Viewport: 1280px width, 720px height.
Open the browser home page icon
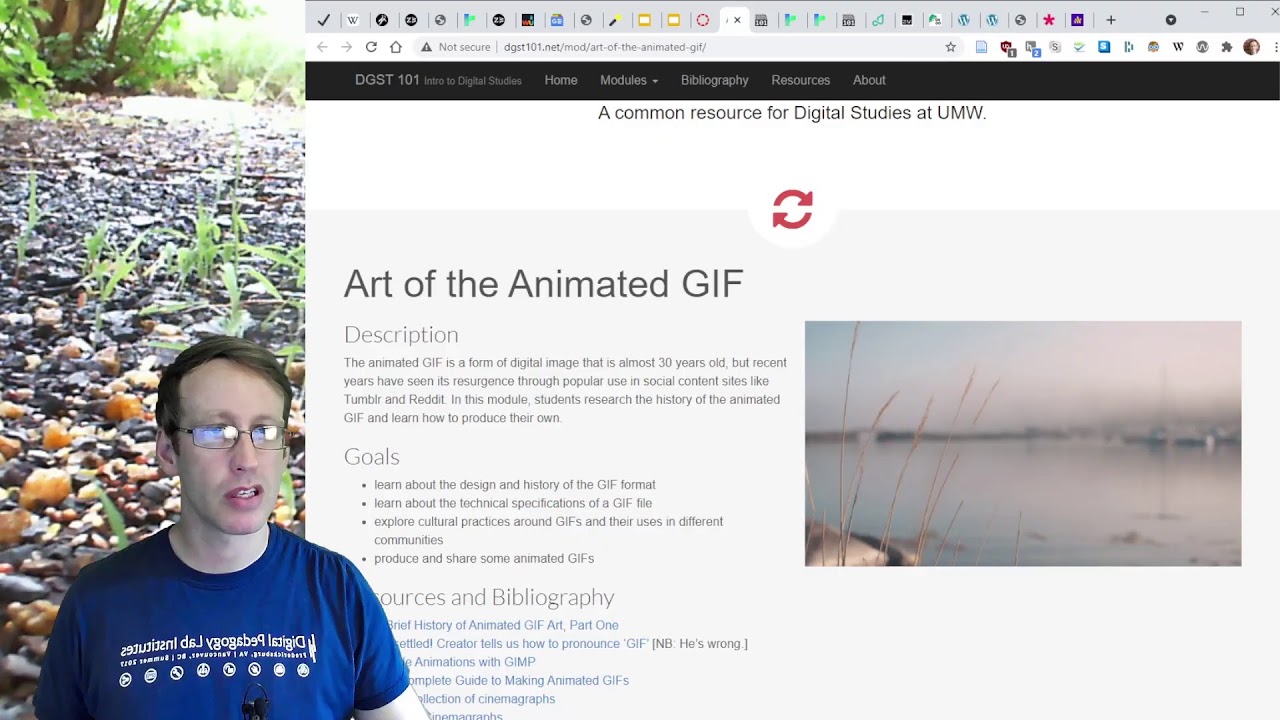pos(396,47)
